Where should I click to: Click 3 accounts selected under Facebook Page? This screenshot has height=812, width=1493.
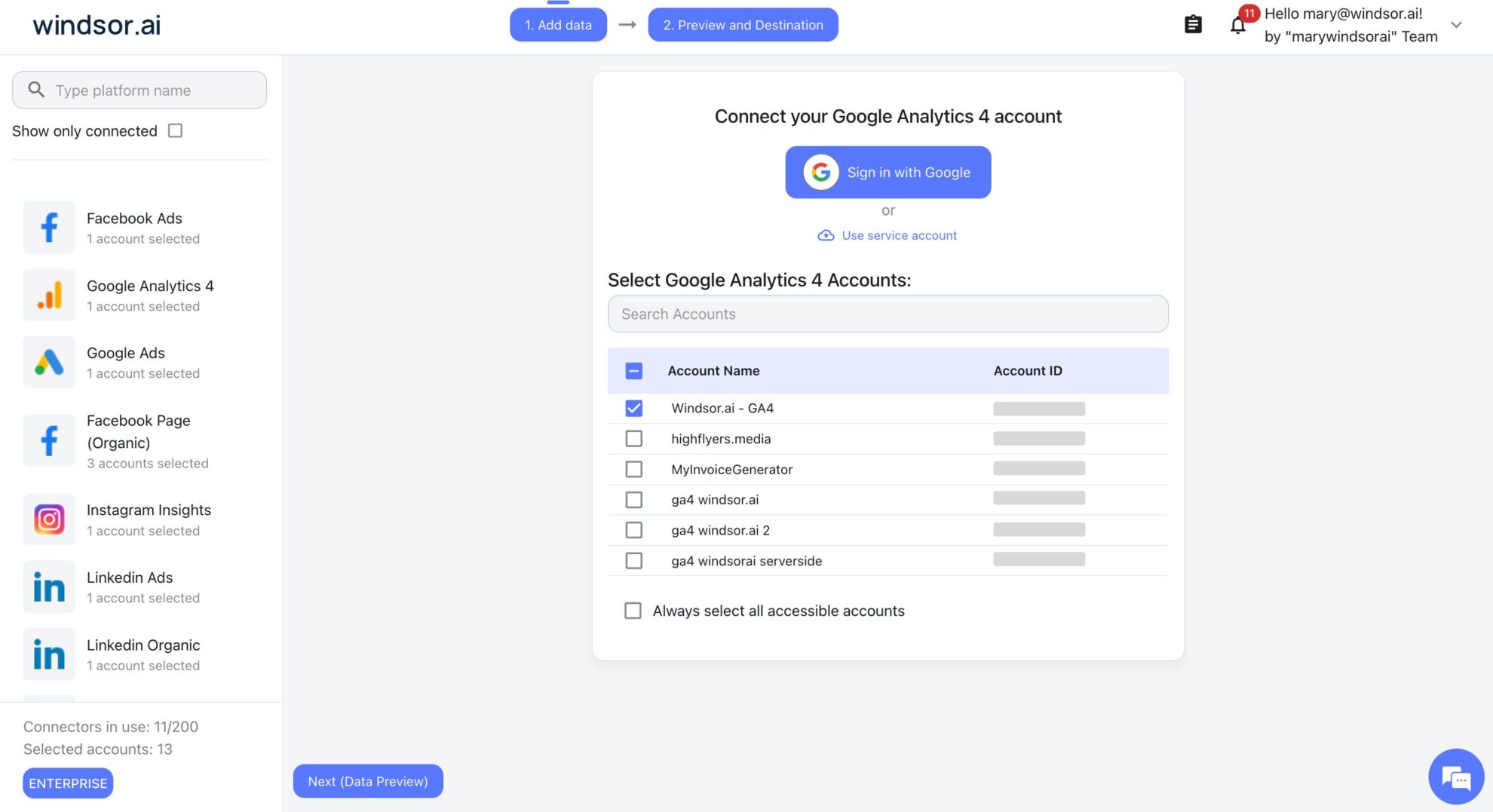point(148,464)
